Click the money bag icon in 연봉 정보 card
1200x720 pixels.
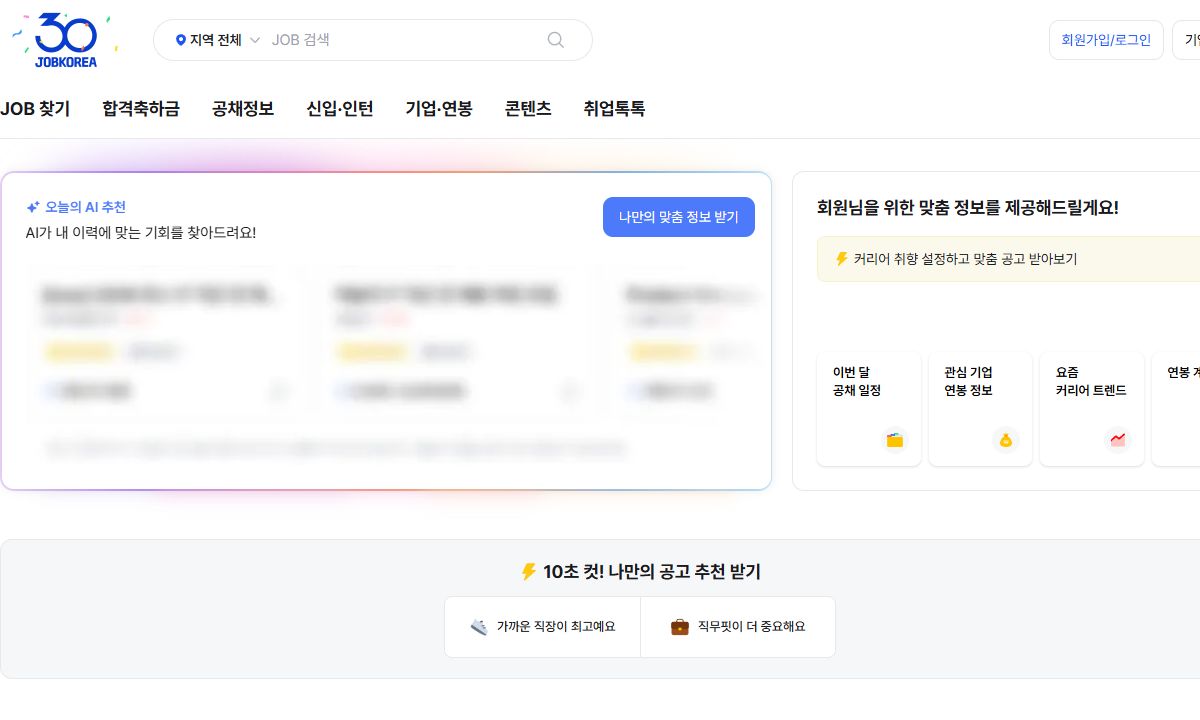[1006, 440]
